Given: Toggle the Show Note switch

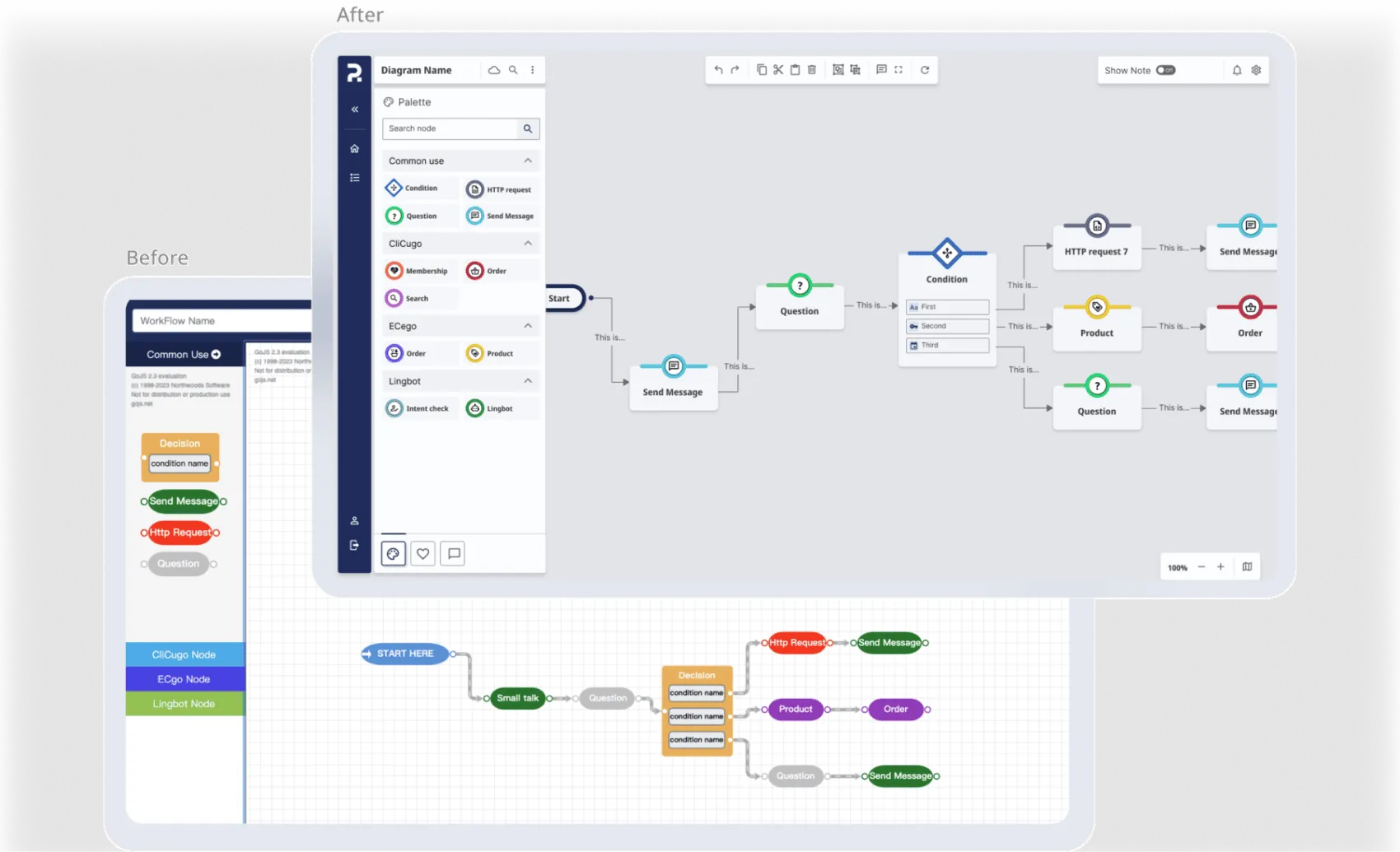Looking at the screenshot, I should click(1165, 70).
